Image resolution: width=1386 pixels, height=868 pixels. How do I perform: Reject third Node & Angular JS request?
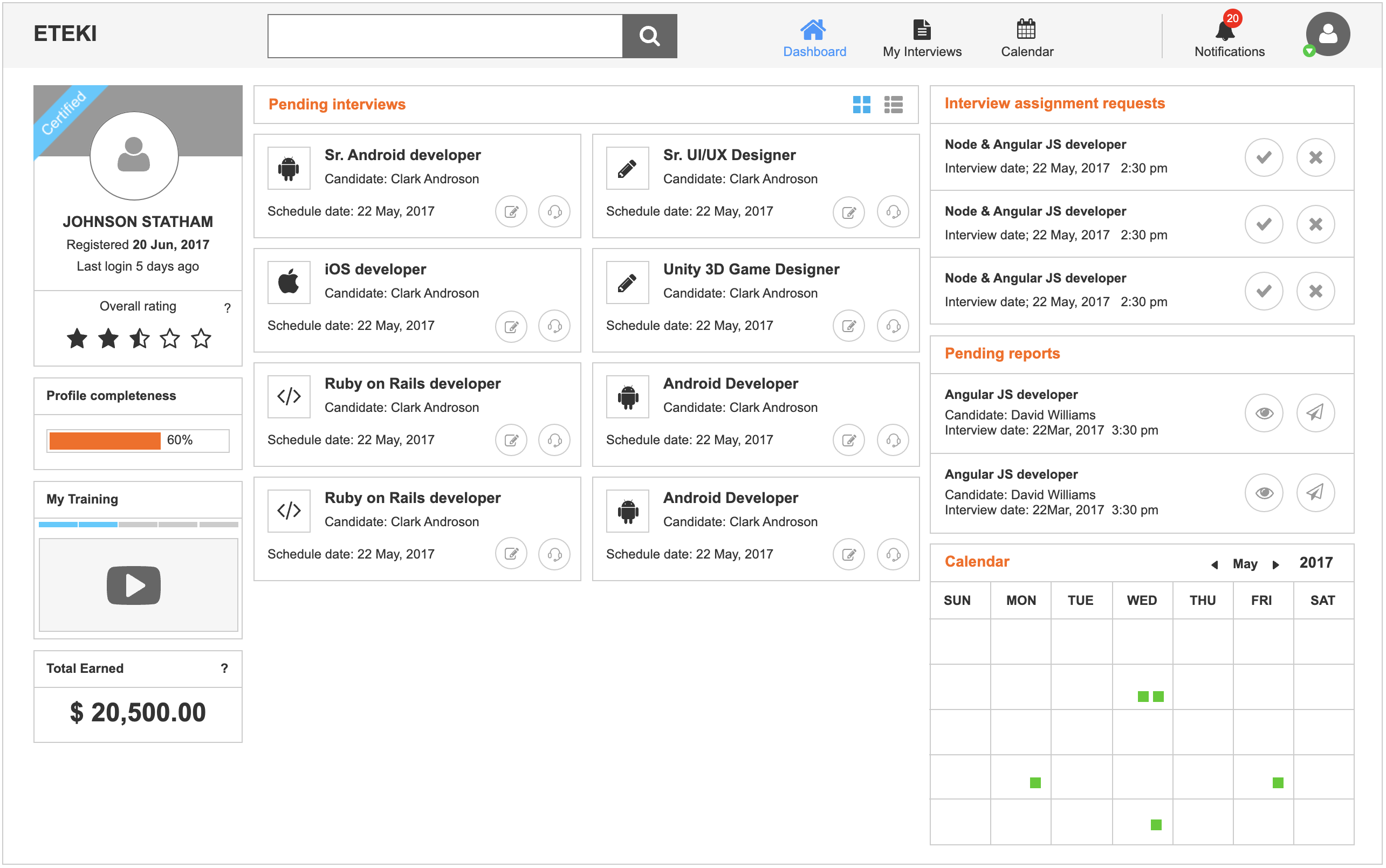click(x=1315, y=291)
